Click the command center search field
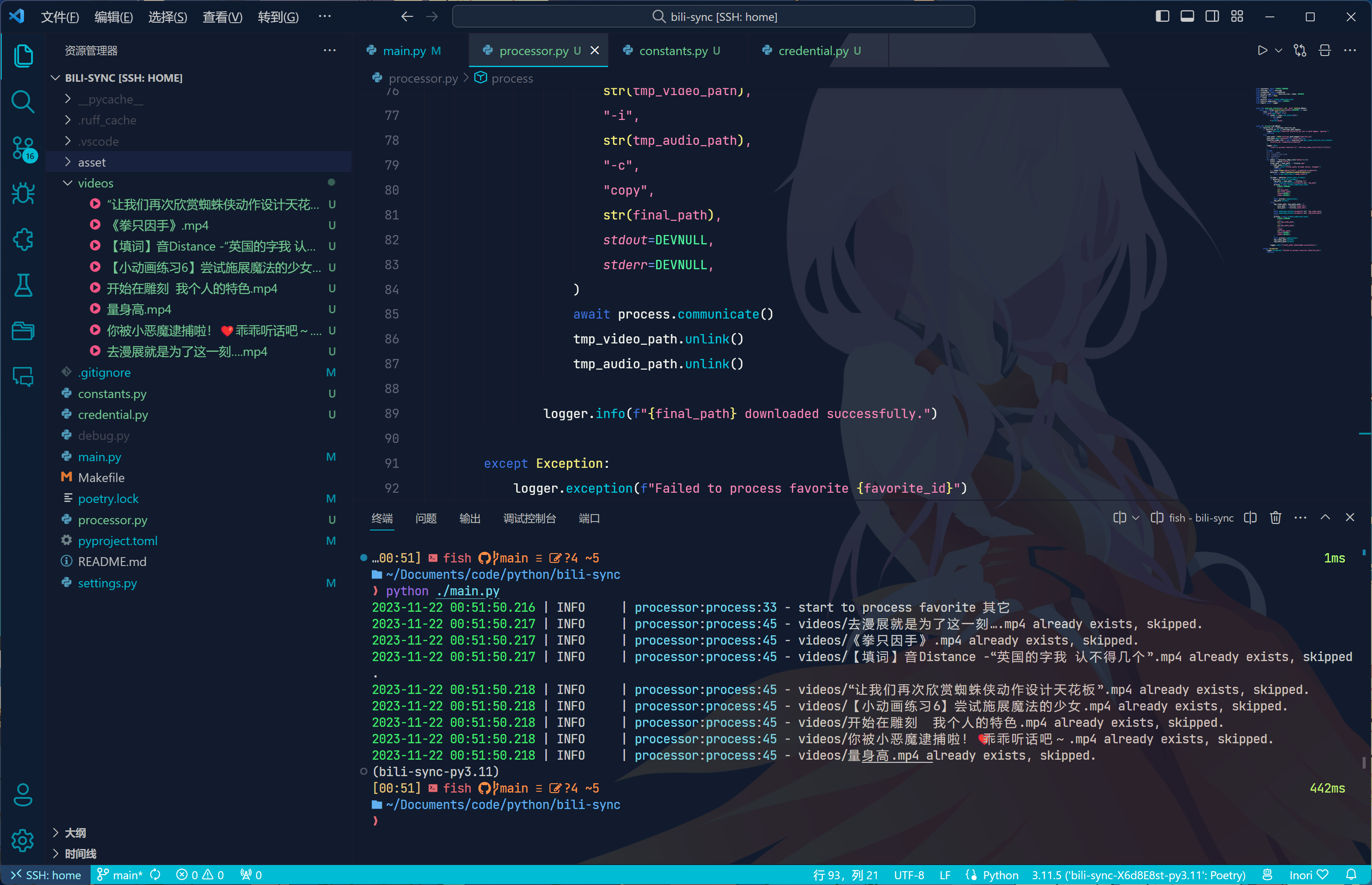Image resolution: width=1372 pixels, height=885 pixels. click(x=713, y=17)
